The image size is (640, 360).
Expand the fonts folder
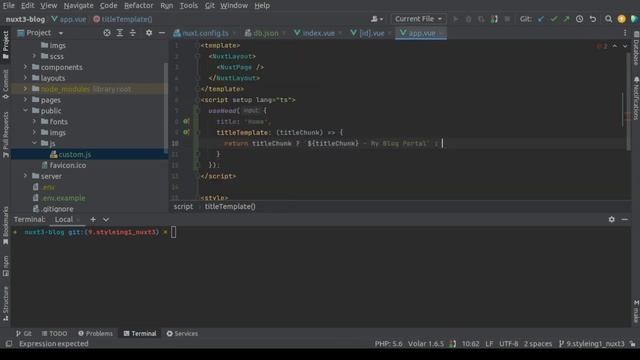(34, 121)
